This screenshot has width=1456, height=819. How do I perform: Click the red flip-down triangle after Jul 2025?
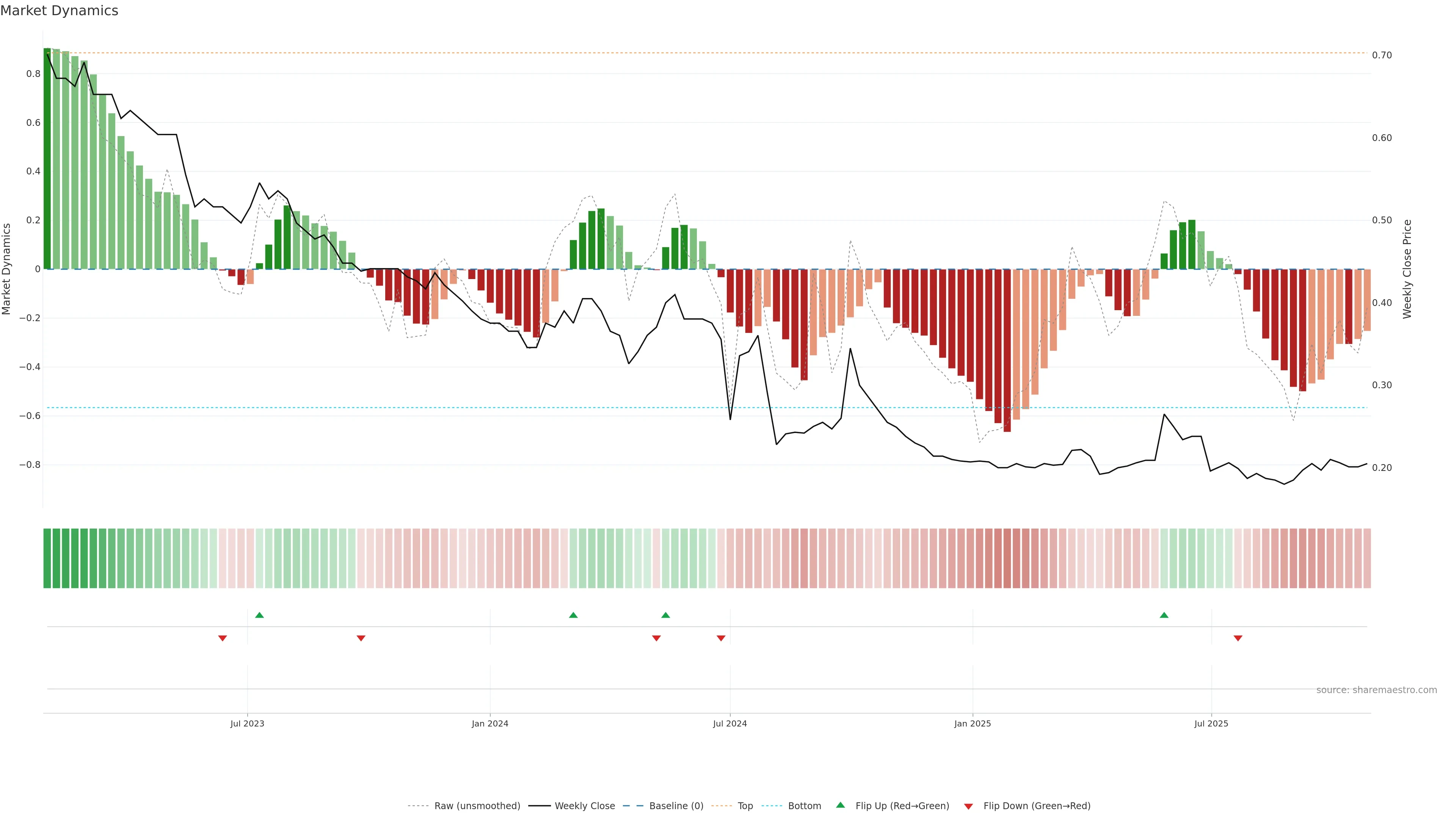pyautogui.click(x=1238, y=638)
